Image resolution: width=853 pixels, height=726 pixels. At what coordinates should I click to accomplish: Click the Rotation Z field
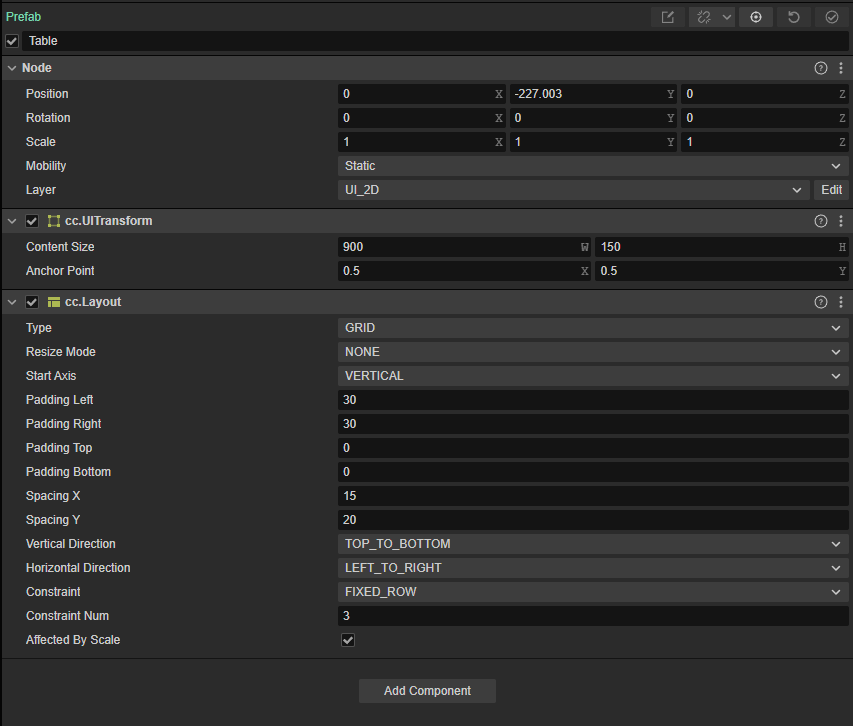tap(765, 118)
